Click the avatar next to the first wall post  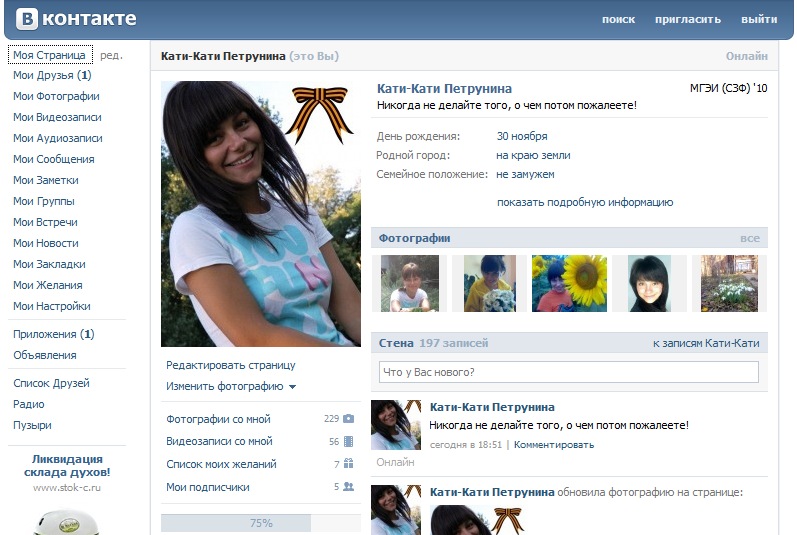(395, 425)
